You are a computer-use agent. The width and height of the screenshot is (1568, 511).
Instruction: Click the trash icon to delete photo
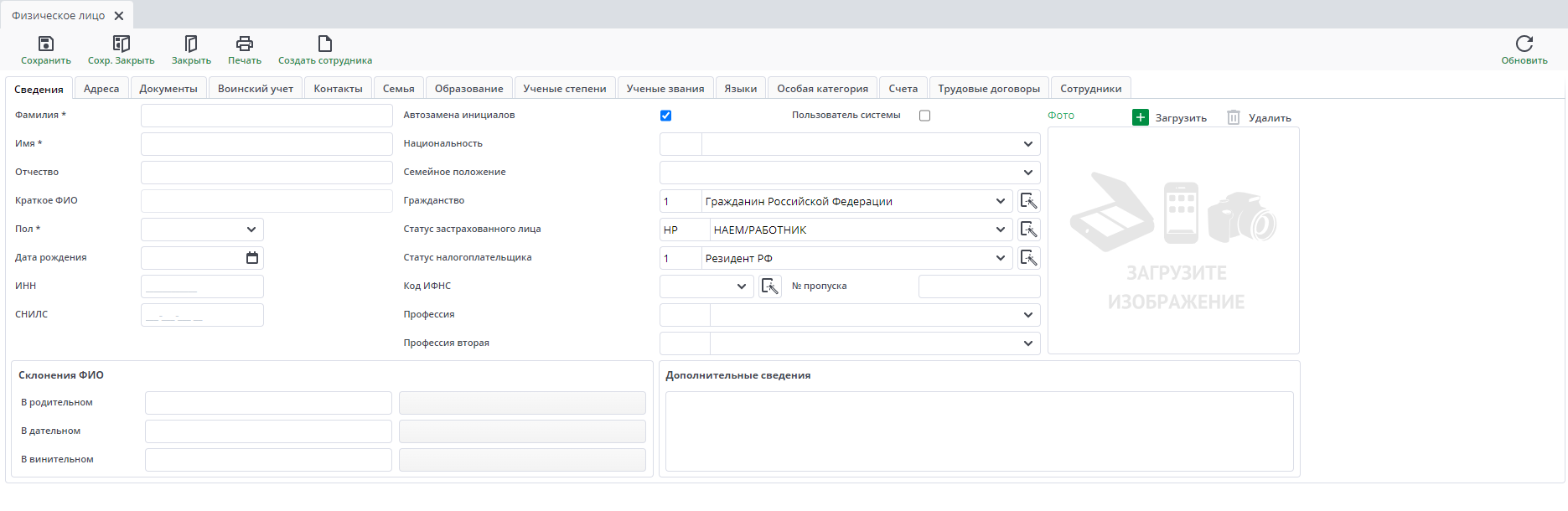click(x=1233, y=118)
